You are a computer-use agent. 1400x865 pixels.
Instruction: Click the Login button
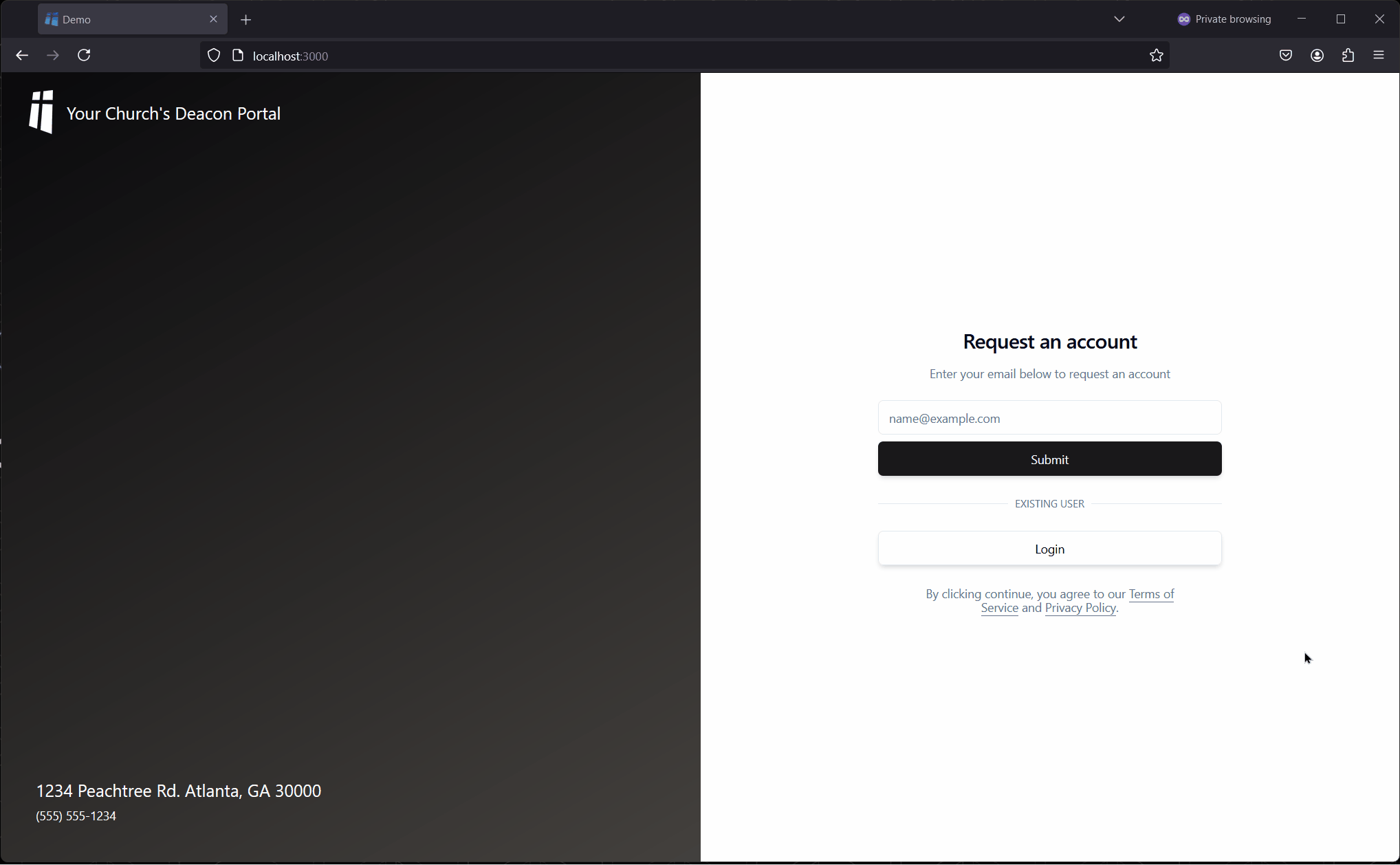click(x=1049, y=548)
